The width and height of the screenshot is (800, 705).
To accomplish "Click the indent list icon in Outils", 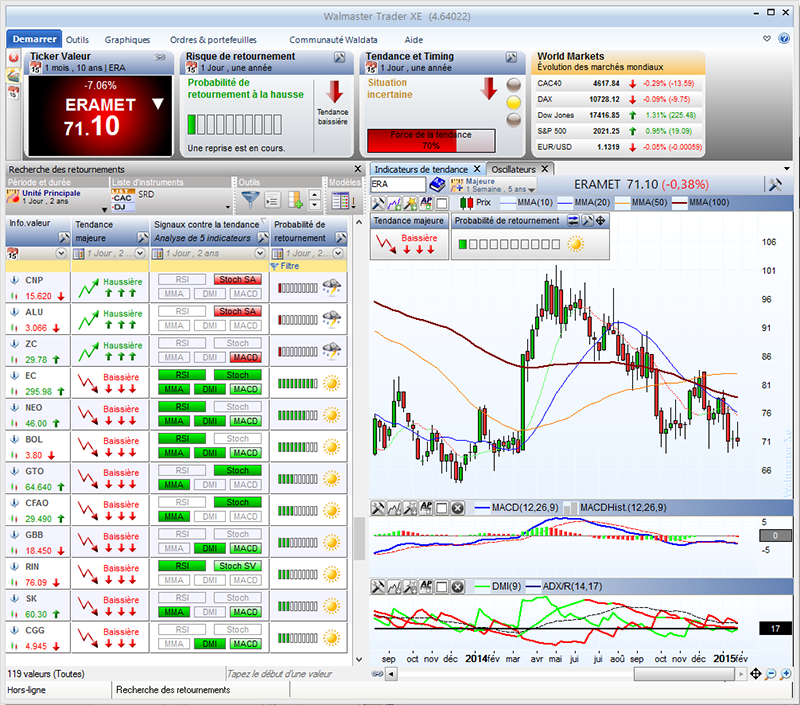I will tap(272, 200).
